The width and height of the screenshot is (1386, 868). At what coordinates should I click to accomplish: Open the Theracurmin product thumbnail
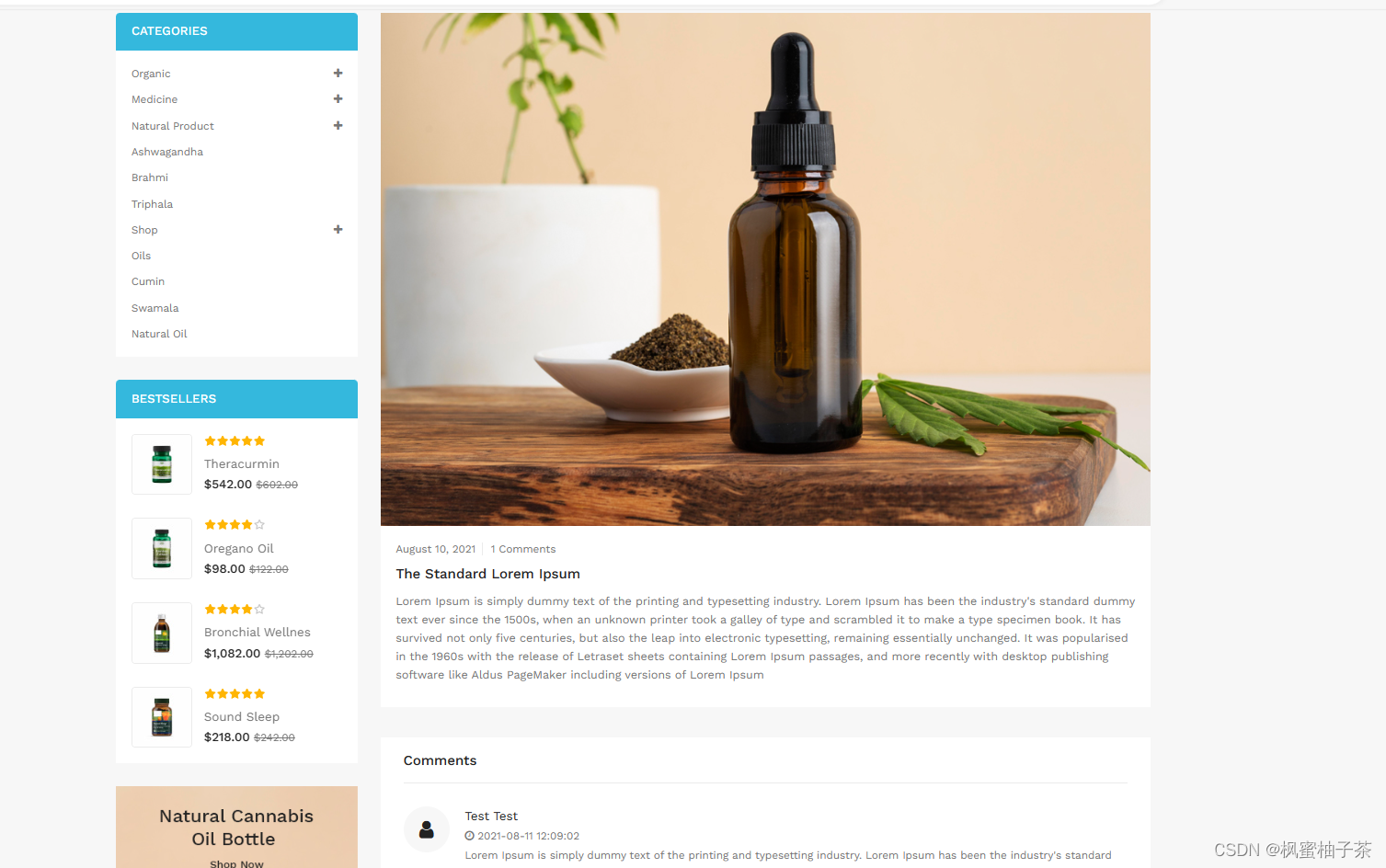tap(162, 464)
